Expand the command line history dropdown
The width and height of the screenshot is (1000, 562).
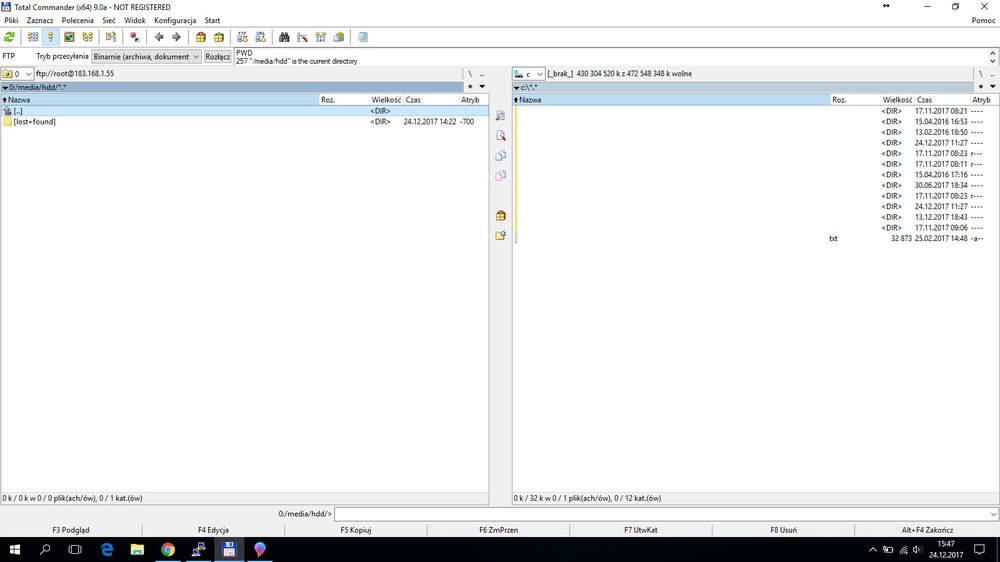[992, 514]
